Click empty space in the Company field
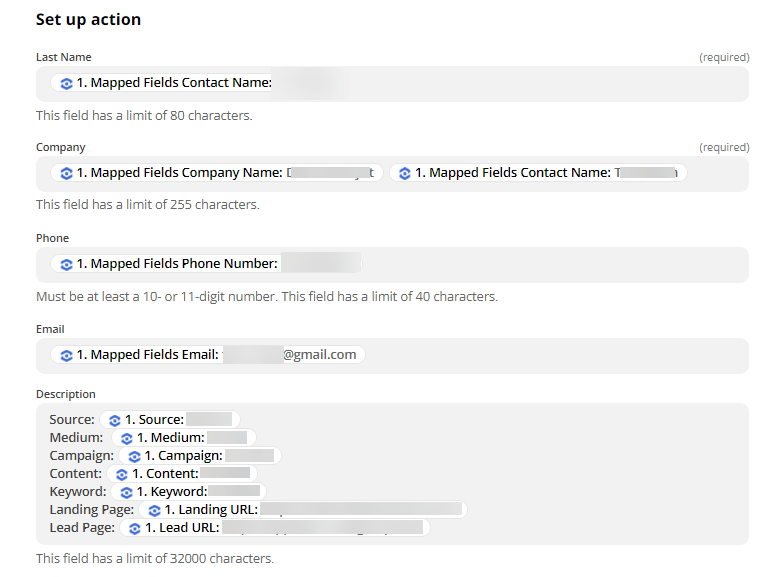Viewport: 783px width, 577px height. [717, 173]
